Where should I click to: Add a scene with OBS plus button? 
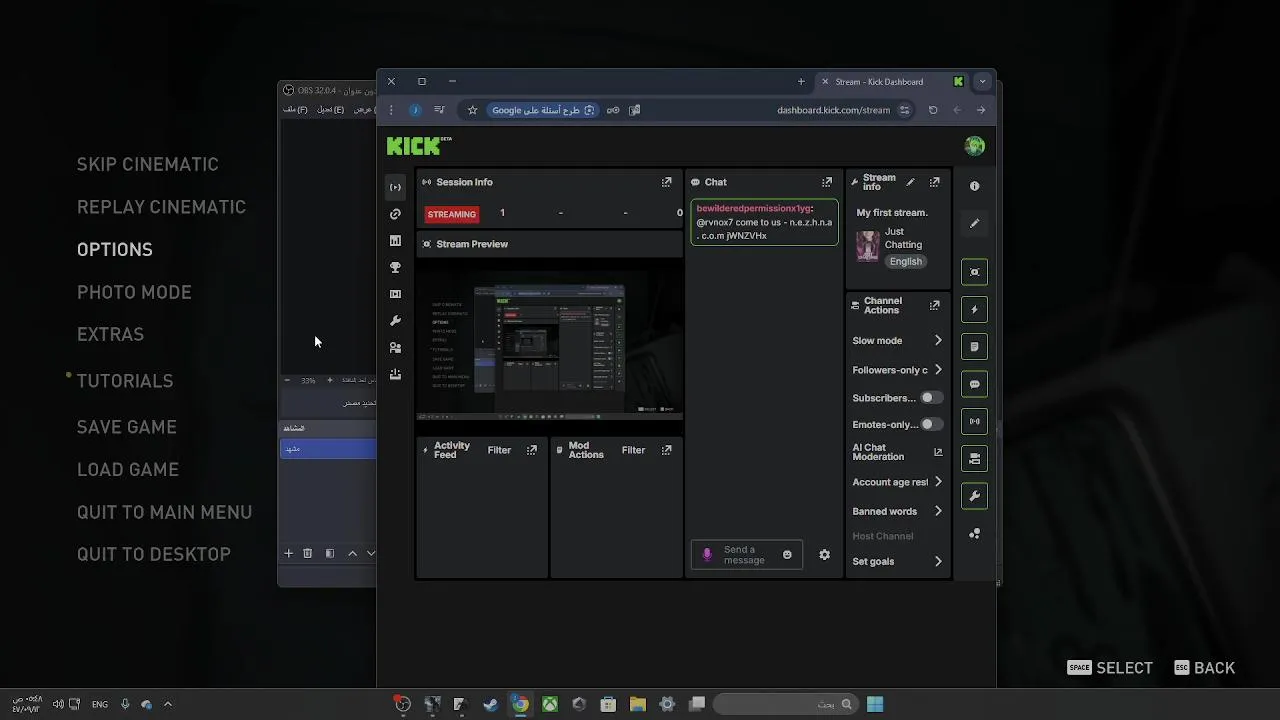288,553
